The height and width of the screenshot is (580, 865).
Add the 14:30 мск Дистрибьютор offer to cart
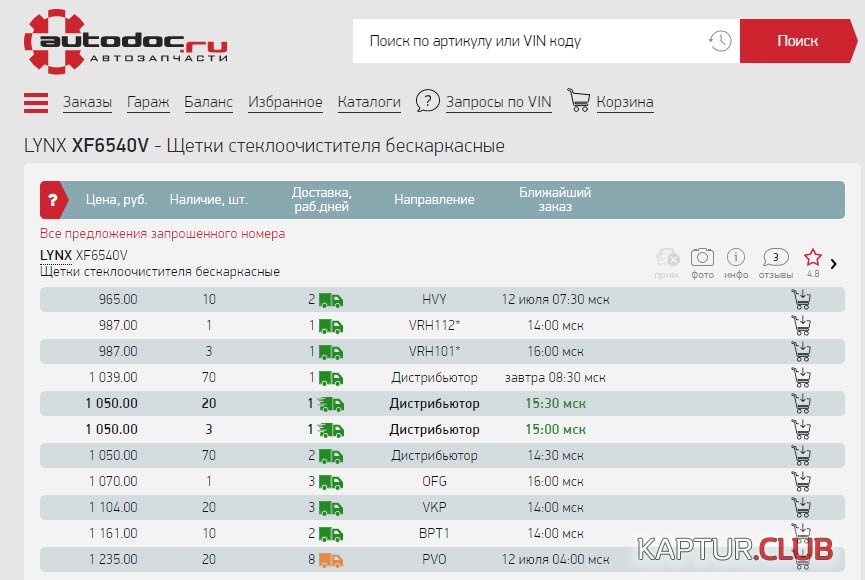[x=801, y=455]
